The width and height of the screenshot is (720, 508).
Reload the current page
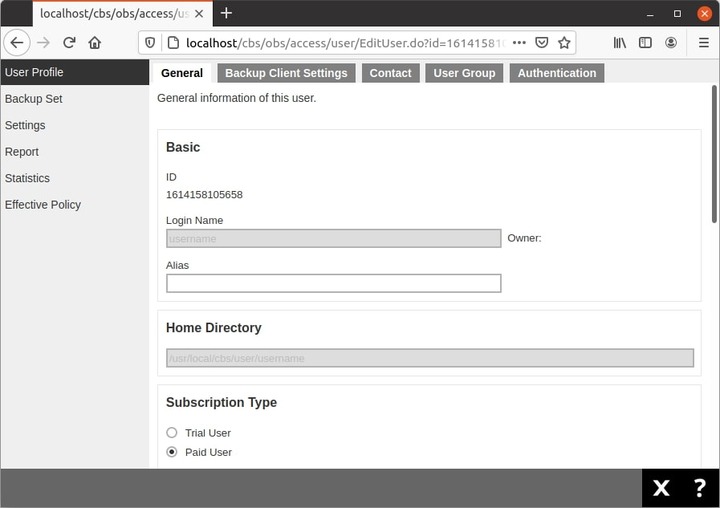click(69, 43)
